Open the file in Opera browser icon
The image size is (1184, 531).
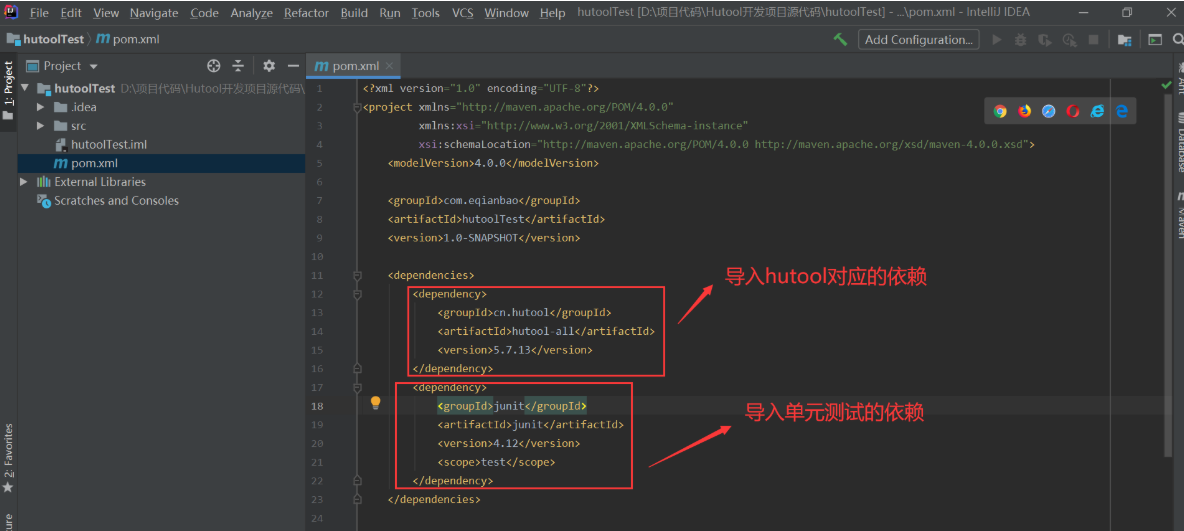(x=1073, y=111)
